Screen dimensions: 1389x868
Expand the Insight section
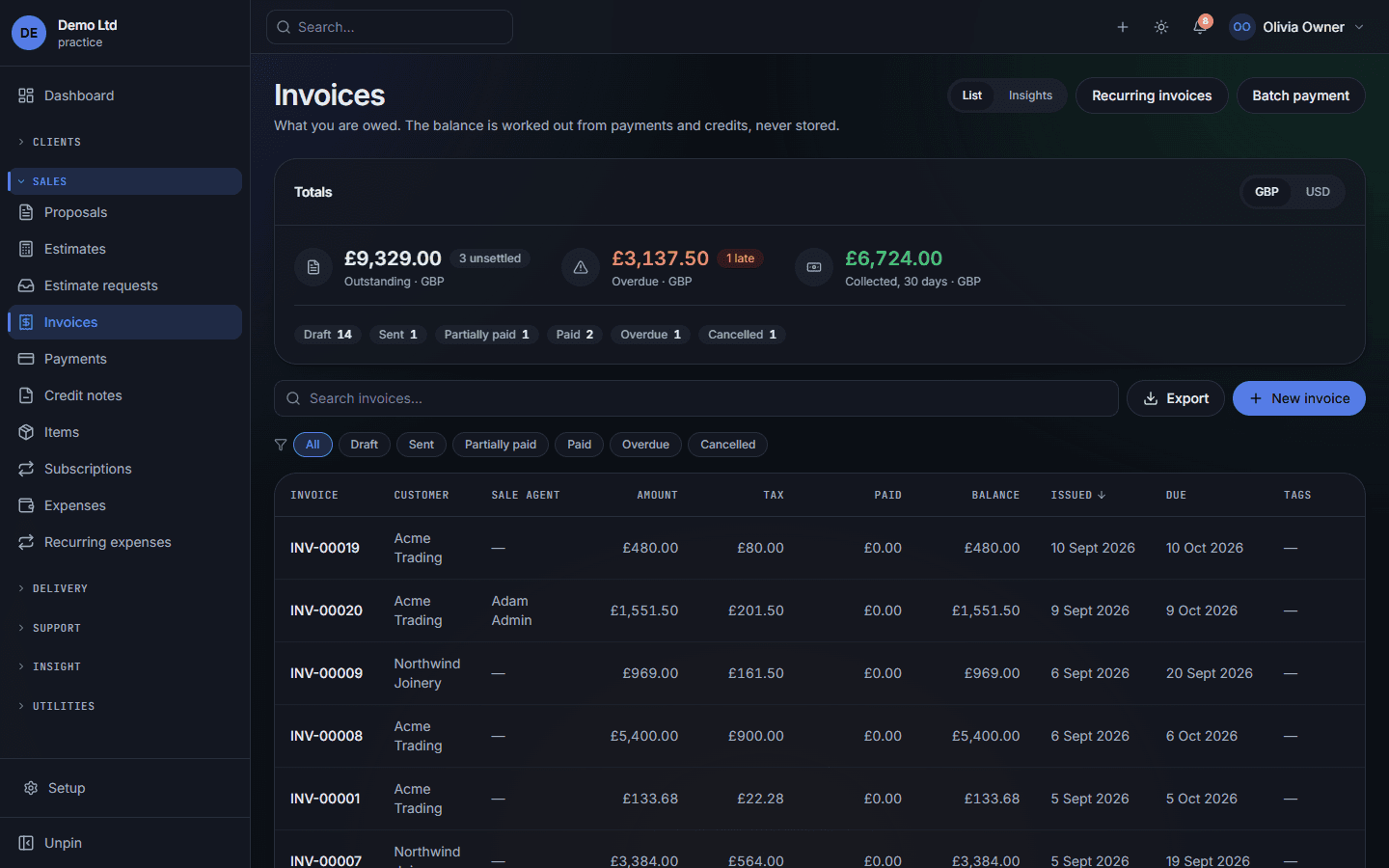tap(124, 666)
